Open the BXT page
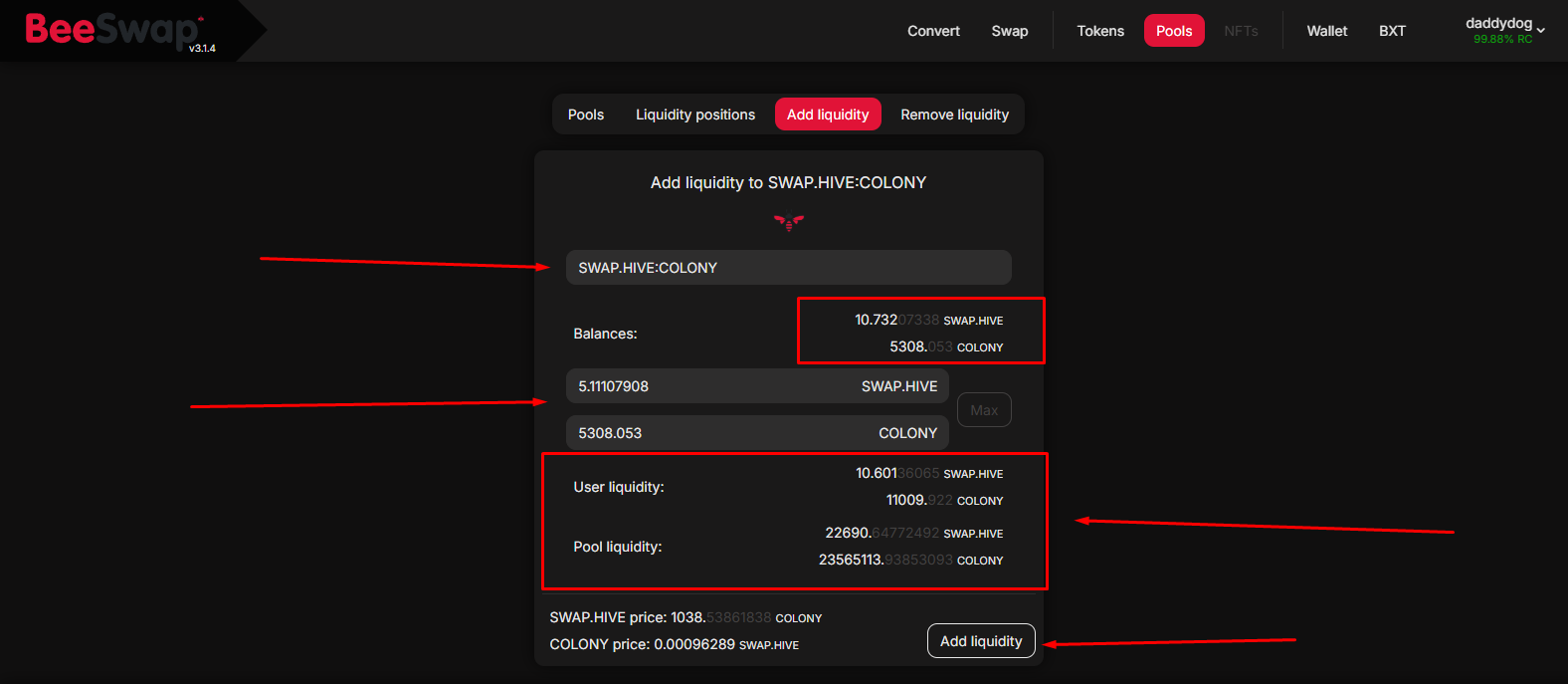The image size is (1568, 684). tap(1392, 31)
